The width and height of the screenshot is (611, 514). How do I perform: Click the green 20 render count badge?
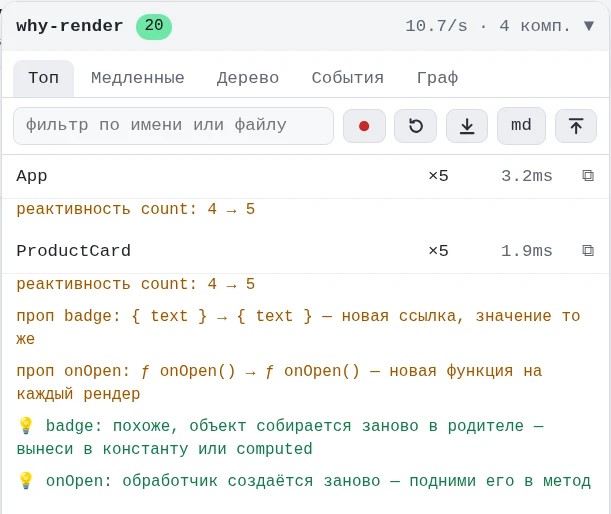(x=154, y=26)
